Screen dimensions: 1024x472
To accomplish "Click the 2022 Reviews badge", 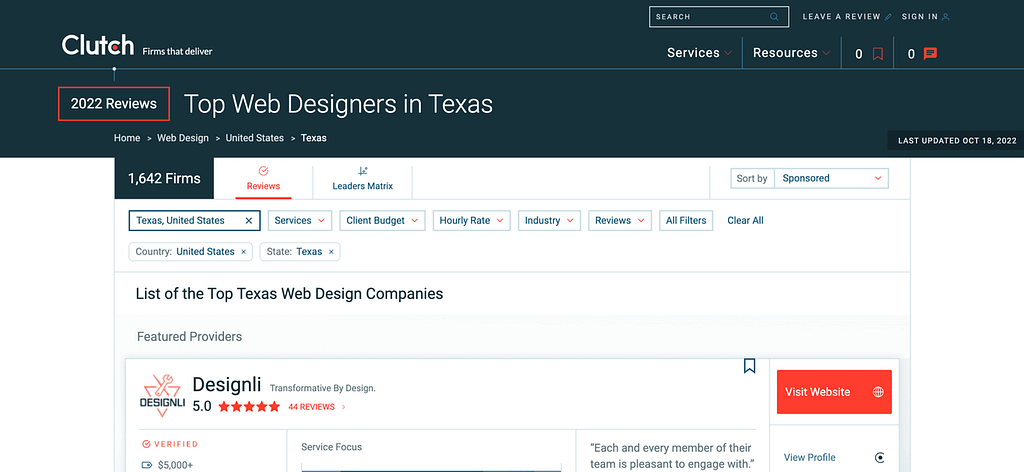I will pos(114,104).
